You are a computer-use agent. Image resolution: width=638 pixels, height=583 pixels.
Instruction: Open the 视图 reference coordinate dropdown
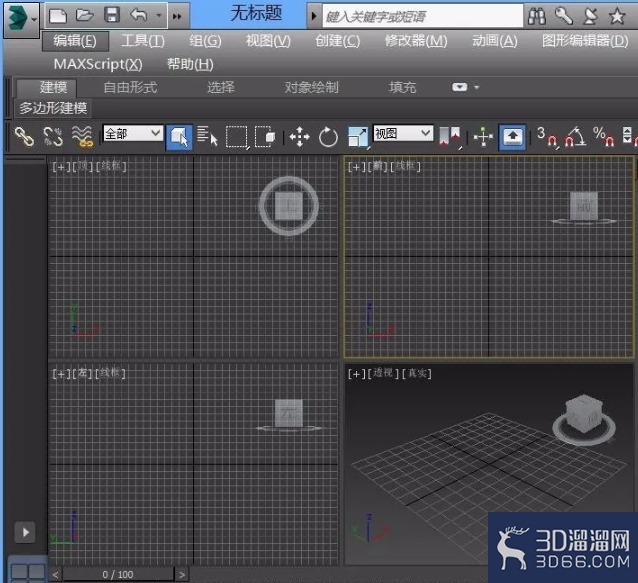point(403,133)
